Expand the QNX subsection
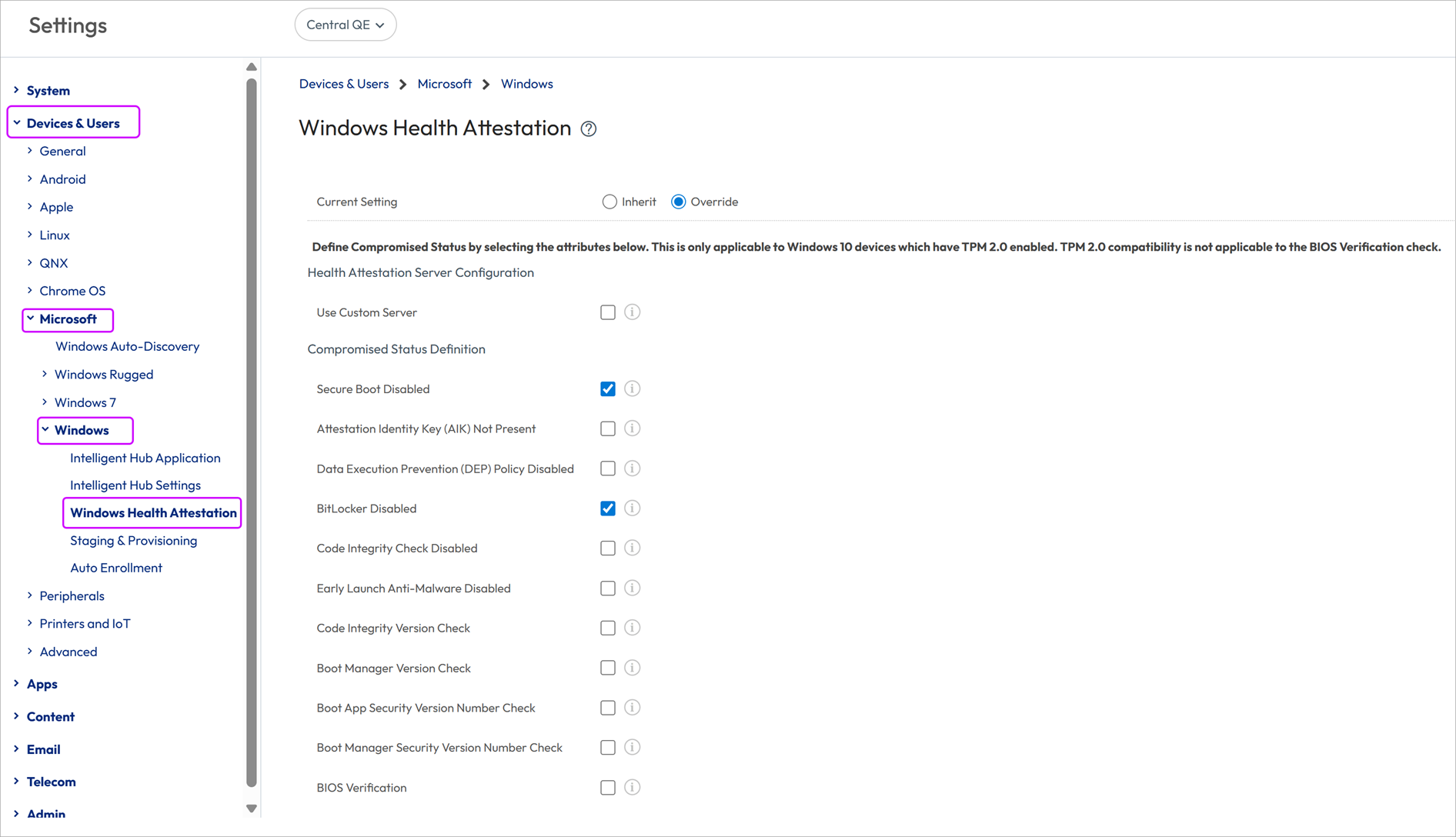Viewport: 1456px width, 837px height. [x=30, y=263]
